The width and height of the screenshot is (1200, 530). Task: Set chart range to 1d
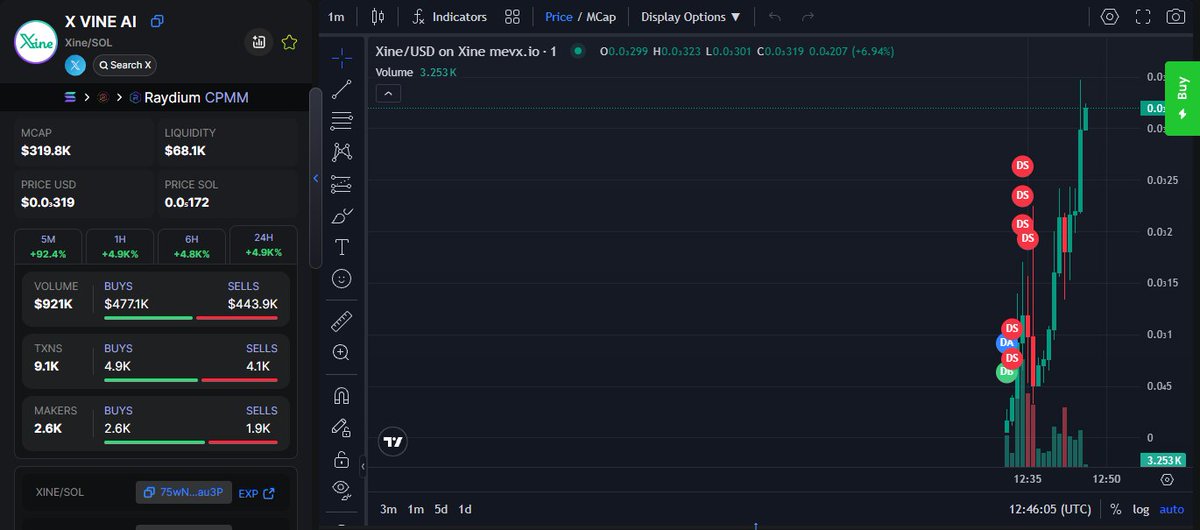tap(465, 509)
